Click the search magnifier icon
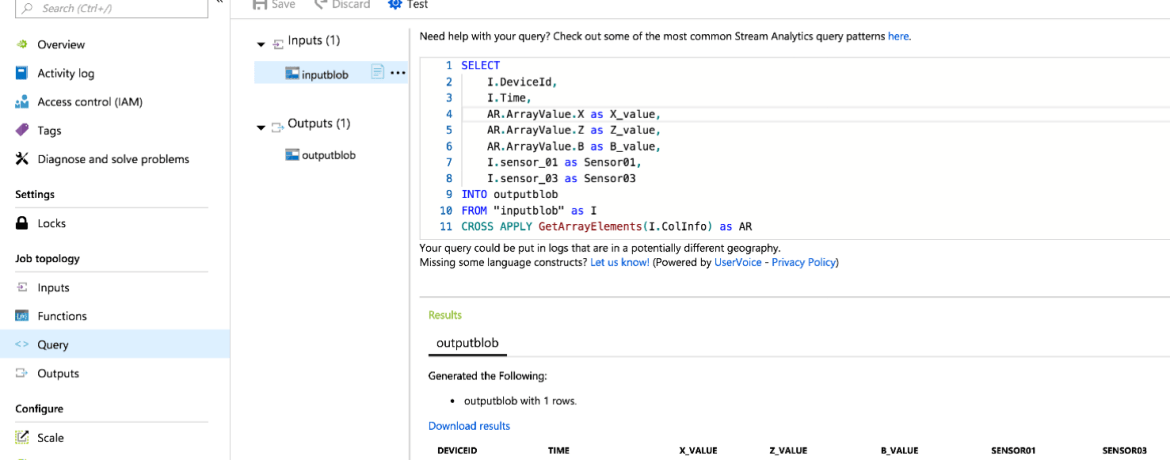 coord(29,8)
